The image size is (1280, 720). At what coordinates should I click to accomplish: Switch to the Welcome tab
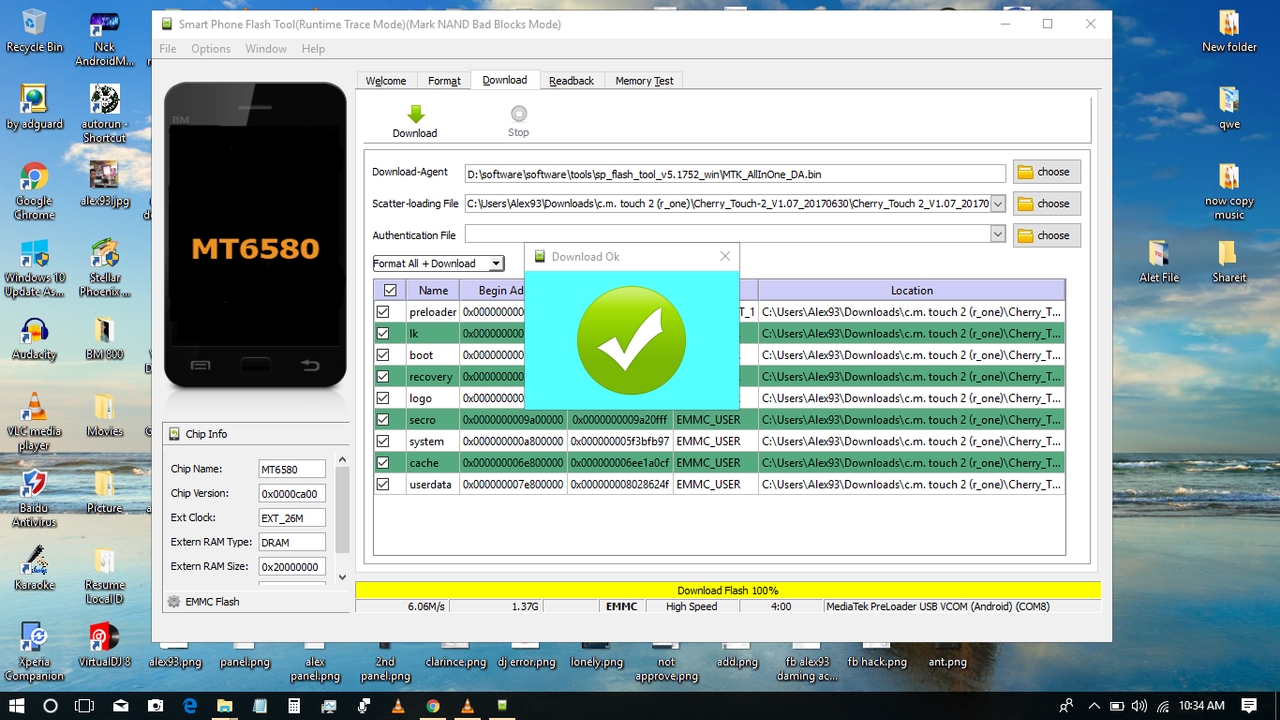point(386,81)
